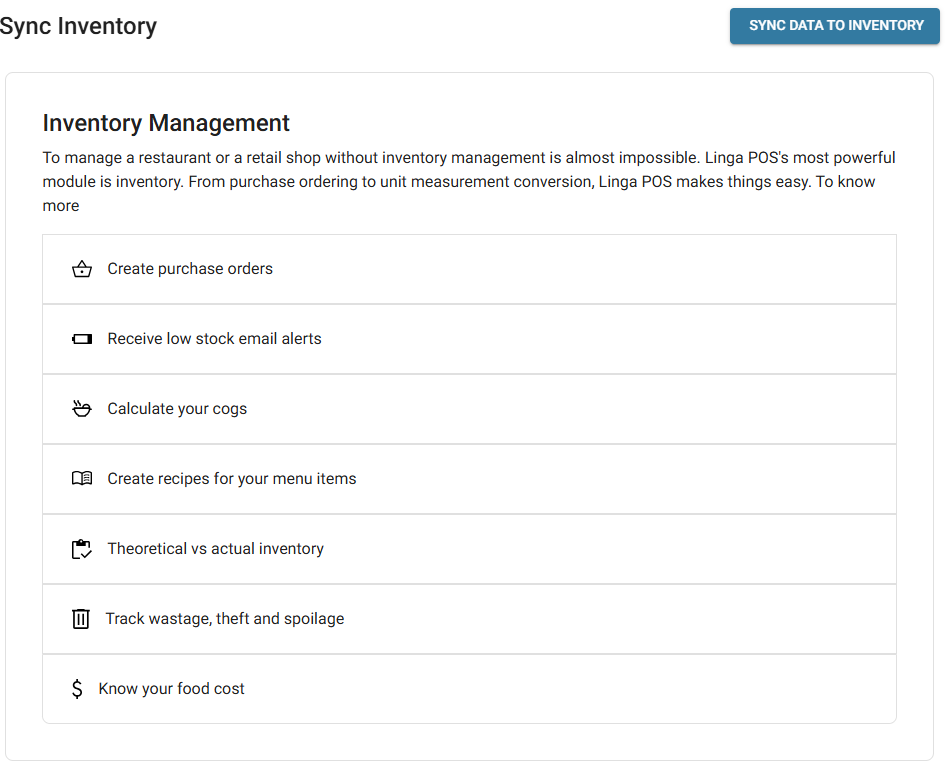
Task: Choose the Calculate your cogs entry
Action: [x=177, y=409]
